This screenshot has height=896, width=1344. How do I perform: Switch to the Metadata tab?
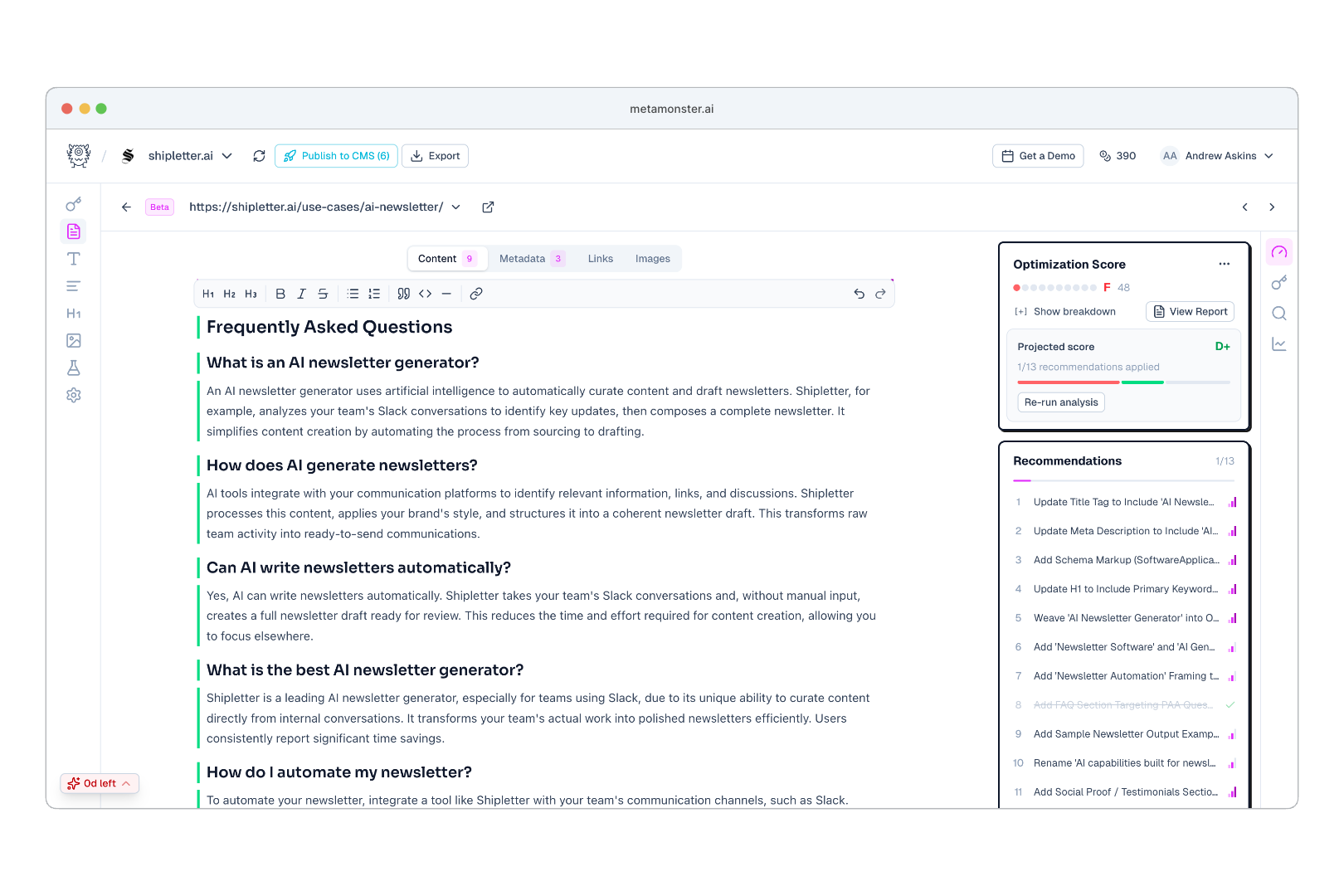click(x=524, y=258)
